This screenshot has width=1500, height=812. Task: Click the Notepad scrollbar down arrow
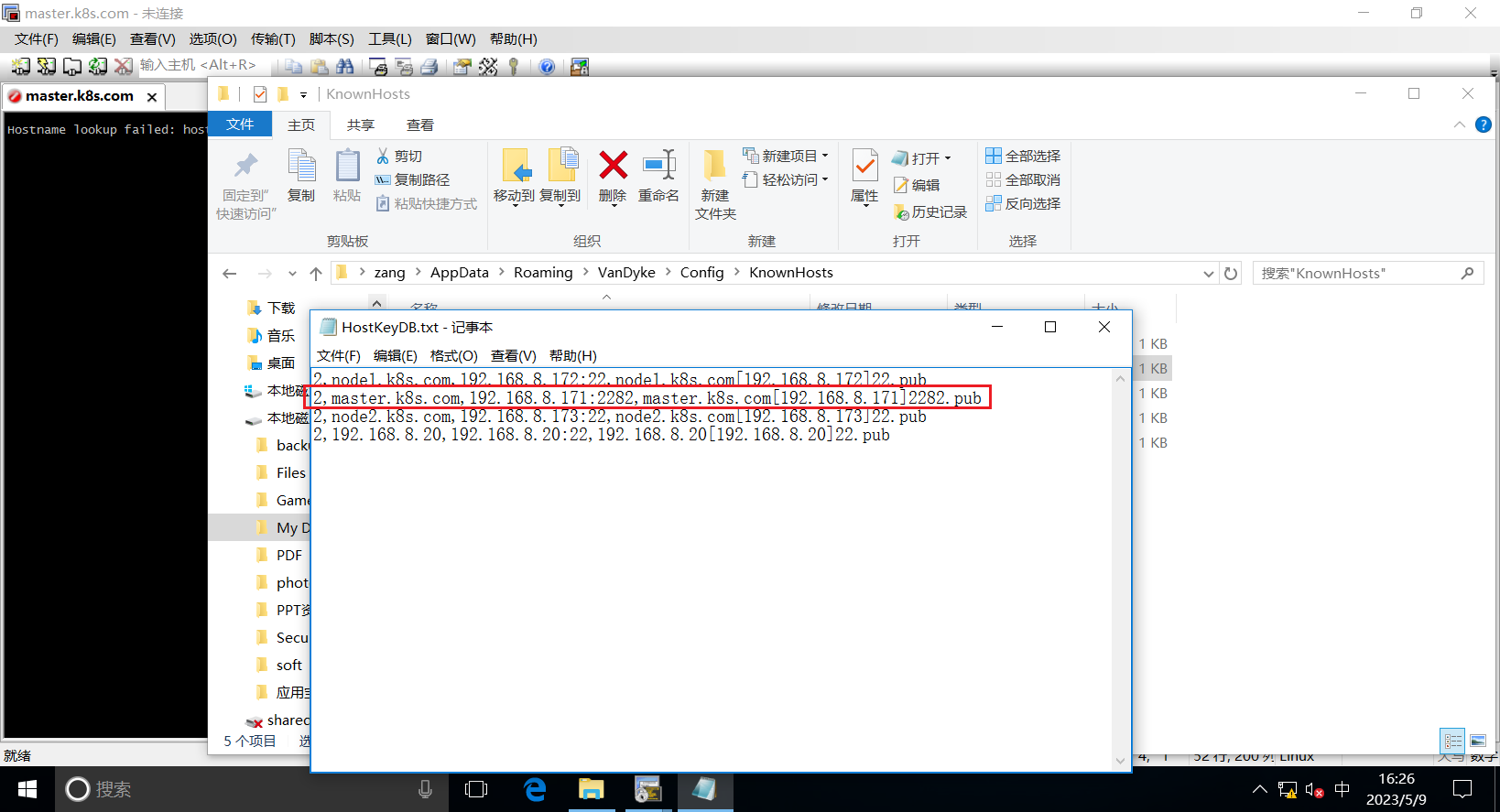click(1120, 761)
